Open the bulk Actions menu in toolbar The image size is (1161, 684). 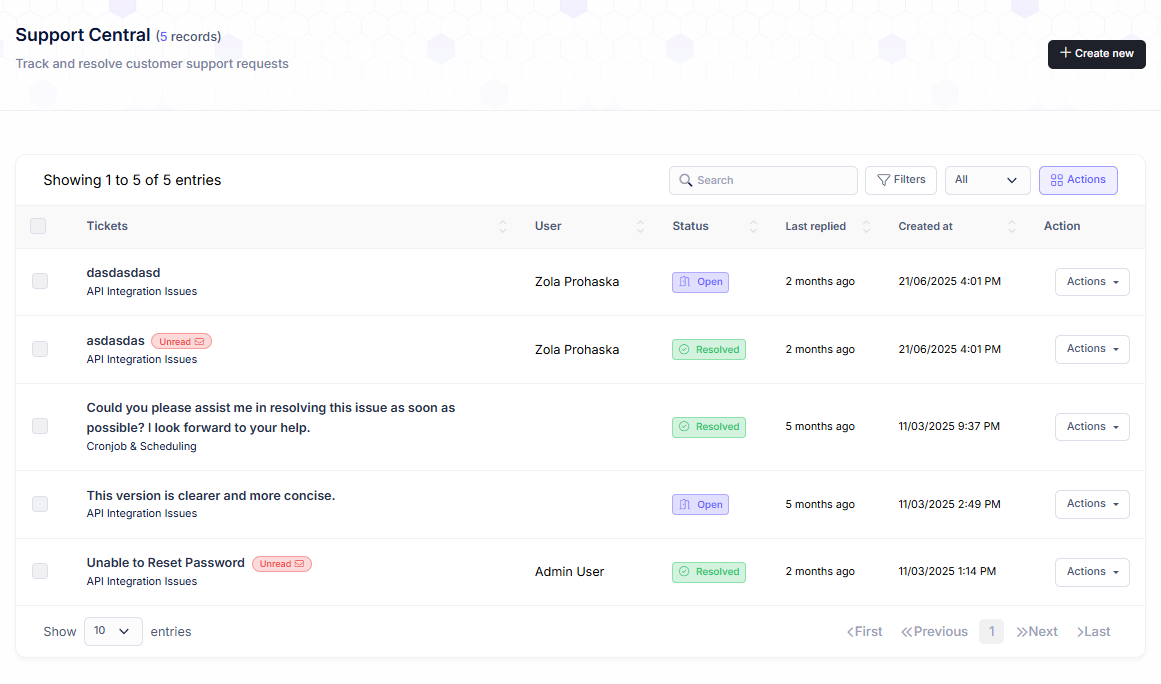pyautogui.click(x=1077, y=180)
